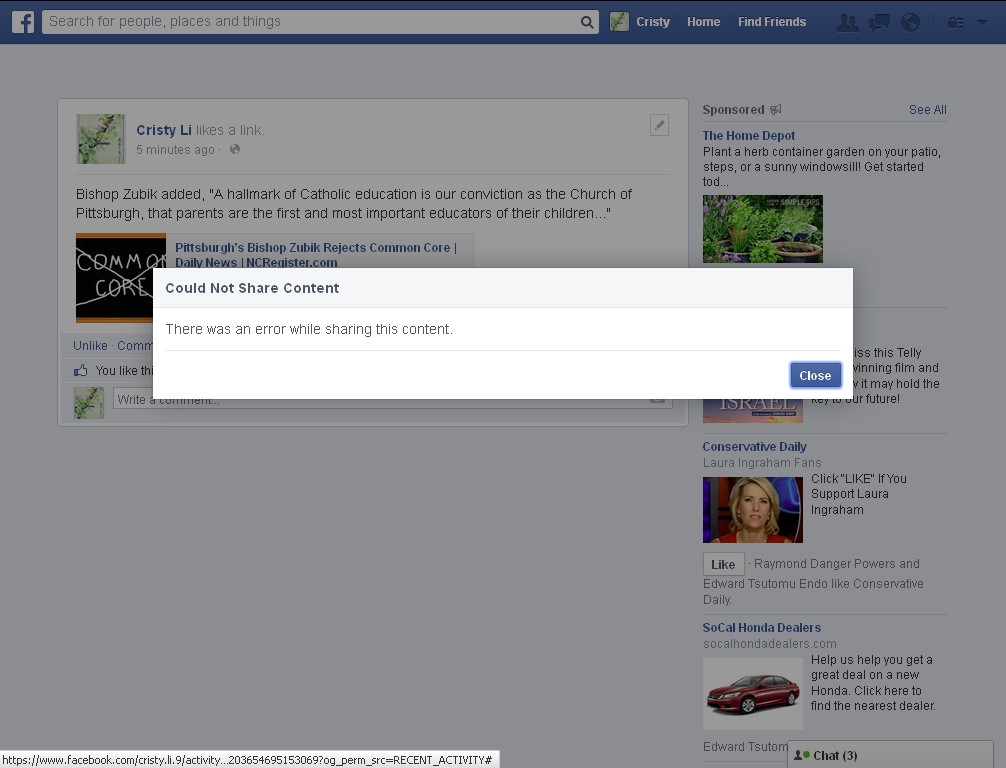Click the search magnifier icon
The image size is (1006, 768).
tap(586, 22)
